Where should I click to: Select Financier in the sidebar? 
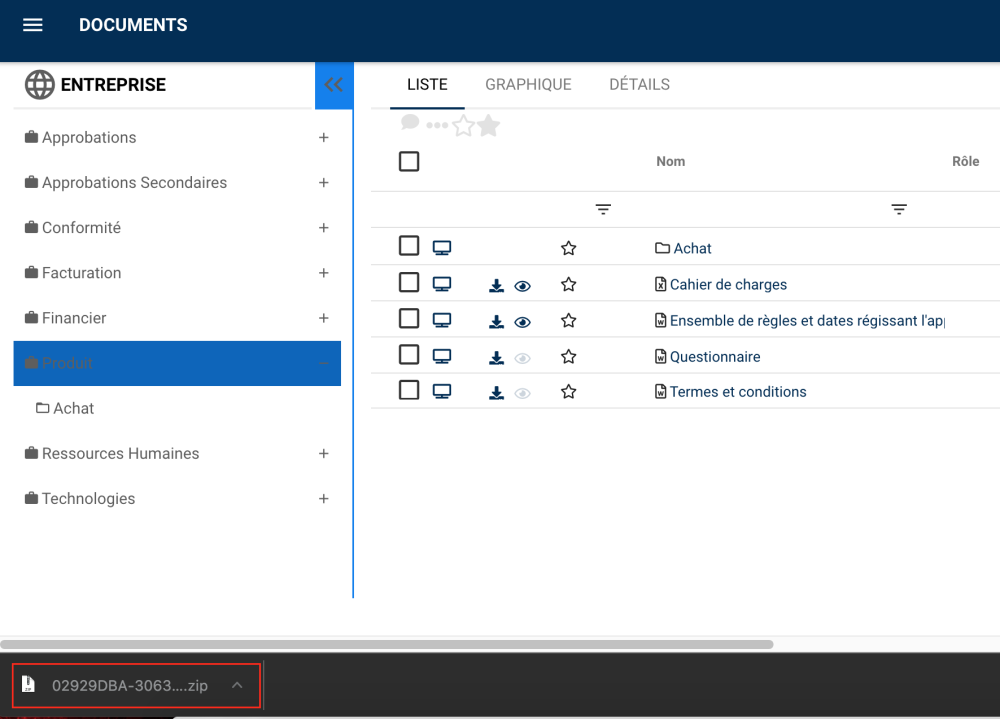(74, 318)
